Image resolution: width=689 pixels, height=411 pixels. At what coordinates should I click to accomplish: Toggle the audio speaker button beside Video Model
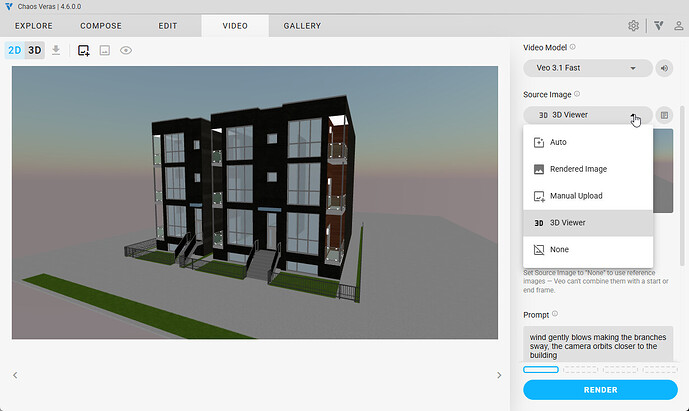point(664,68)
